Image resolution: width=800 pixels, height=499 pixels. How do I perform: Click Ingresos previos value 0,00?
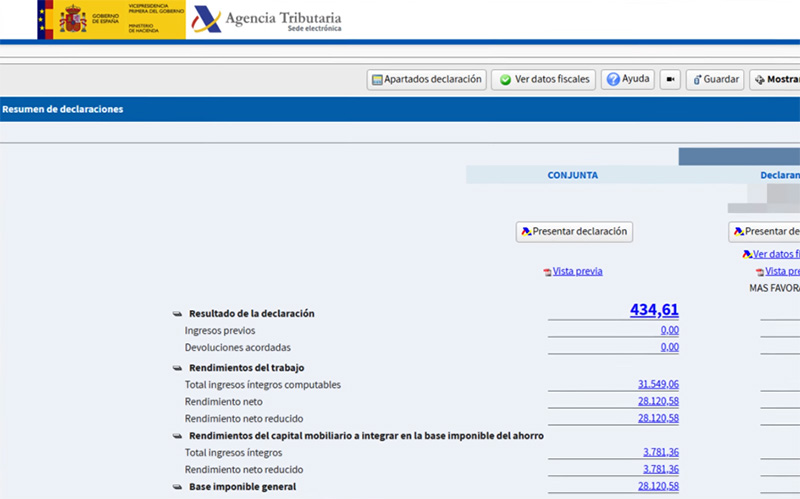[669, 330]
